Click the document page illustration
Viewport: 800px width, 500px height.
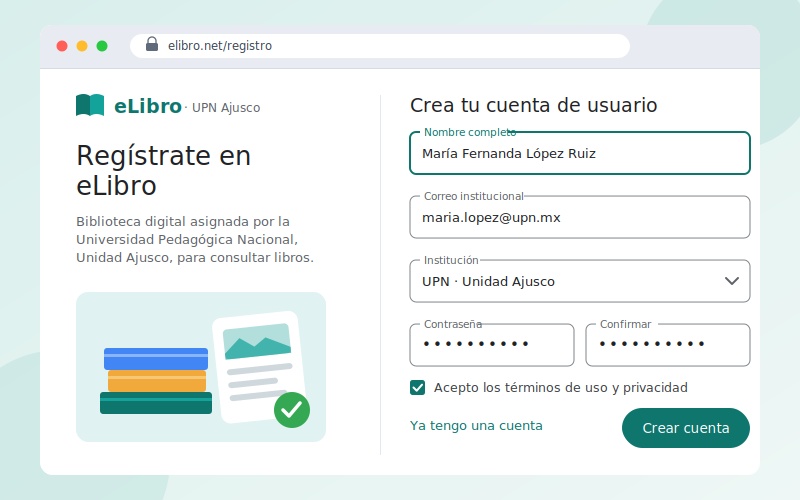(x=259, y=367)
